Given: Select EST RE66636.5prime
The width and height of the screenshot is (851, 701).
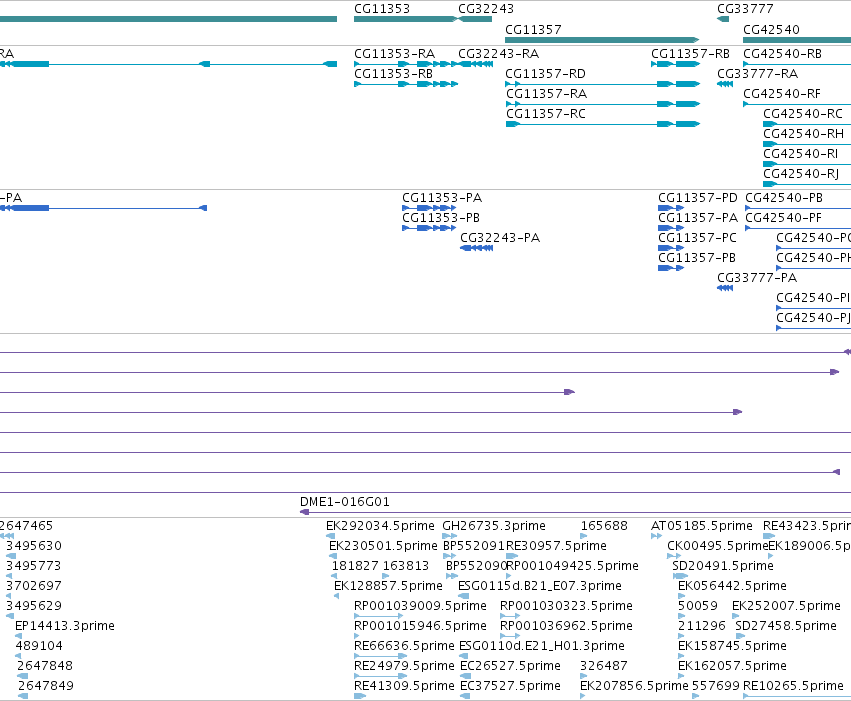Looking at the screenshot, I should 380,656.
